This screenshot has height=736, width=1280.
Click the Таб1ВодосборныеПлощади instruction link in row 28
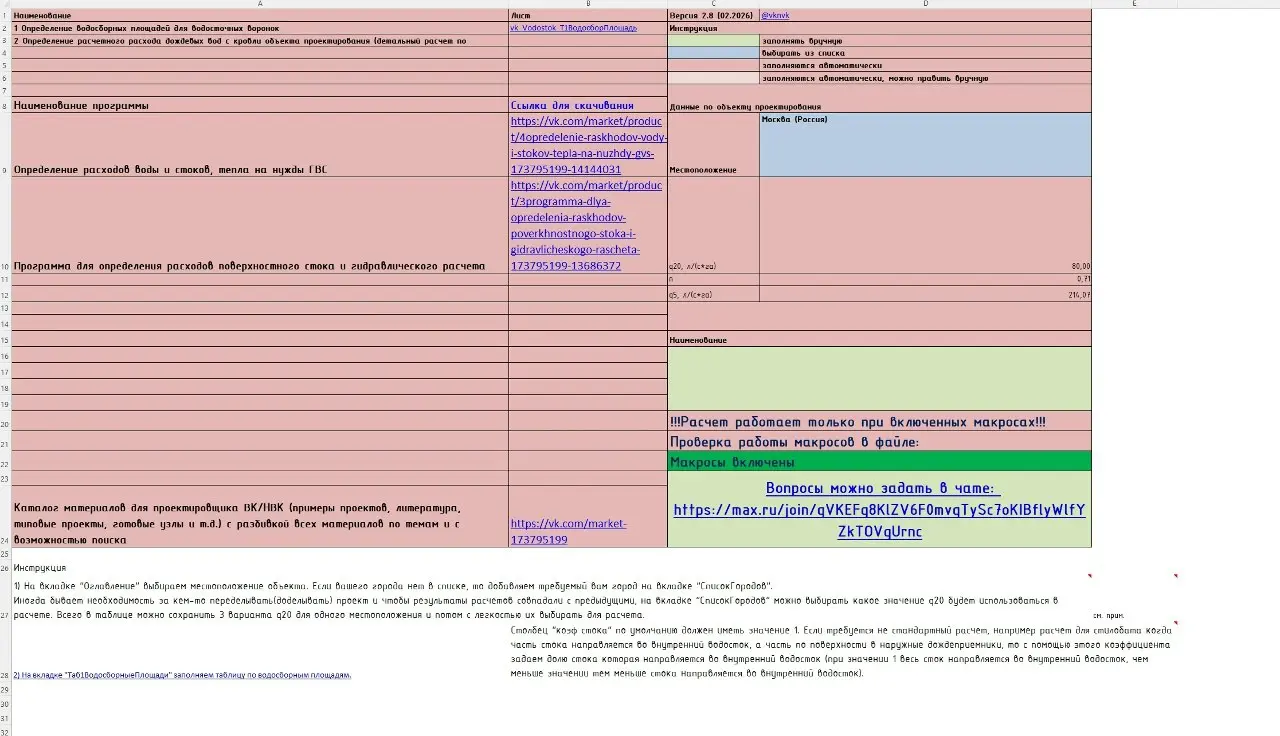pyautogui.click(x=182, y=675)
